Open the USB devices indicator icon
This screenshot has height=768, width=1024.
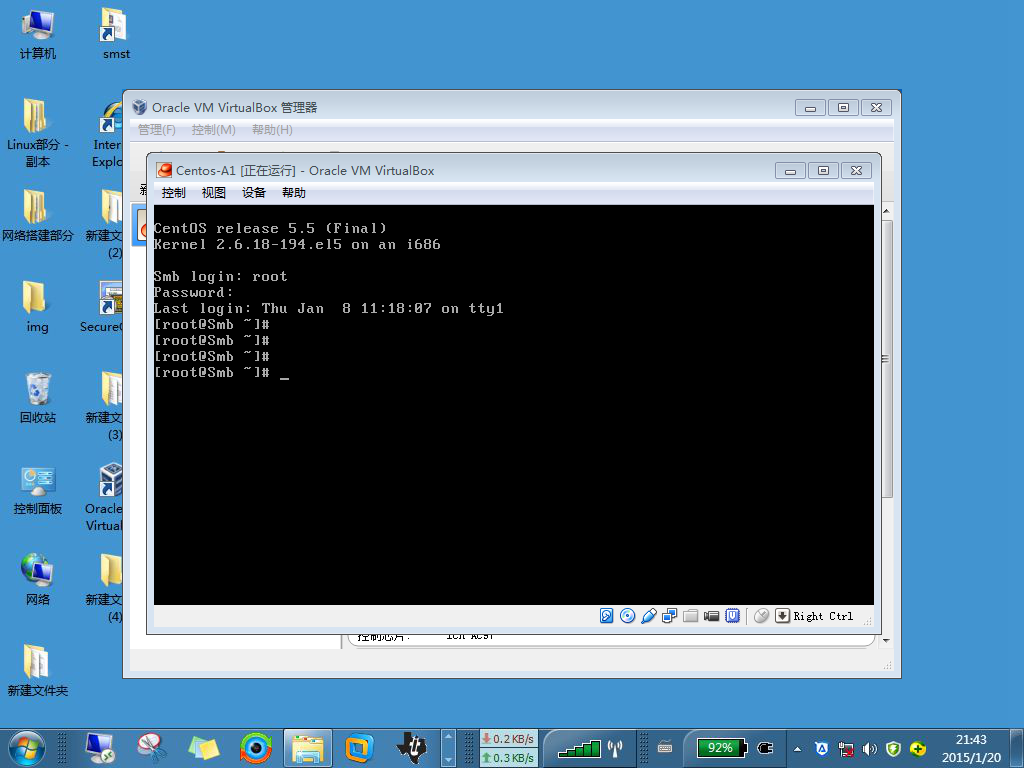[648, 616]
